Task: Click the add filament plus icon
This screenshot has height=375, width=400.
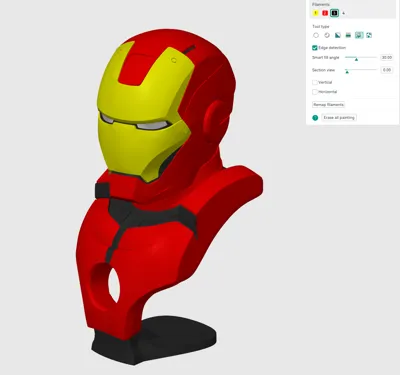Action: (344, 13)
